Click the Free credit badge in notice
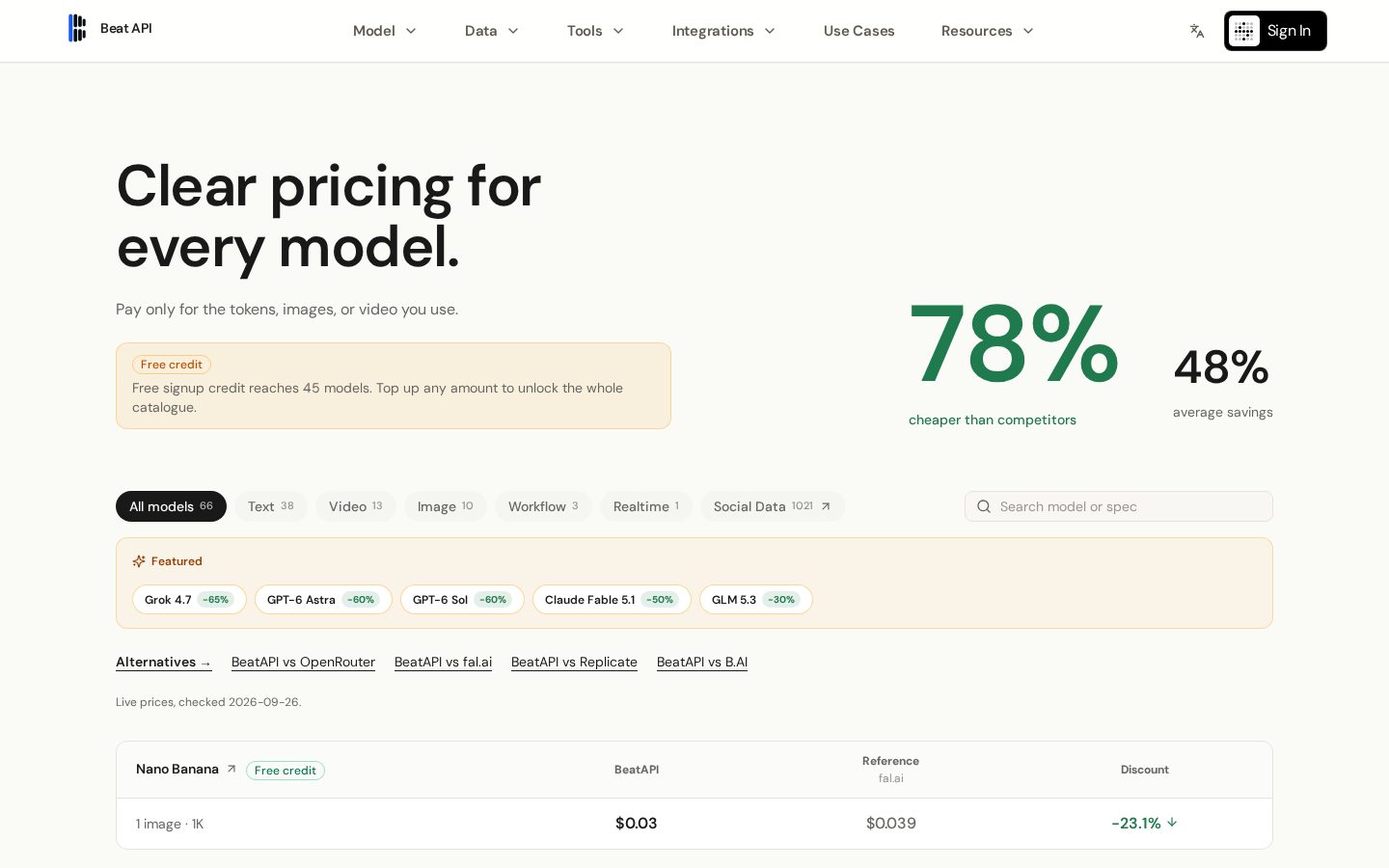1389x868 pixels. point(172,365)
